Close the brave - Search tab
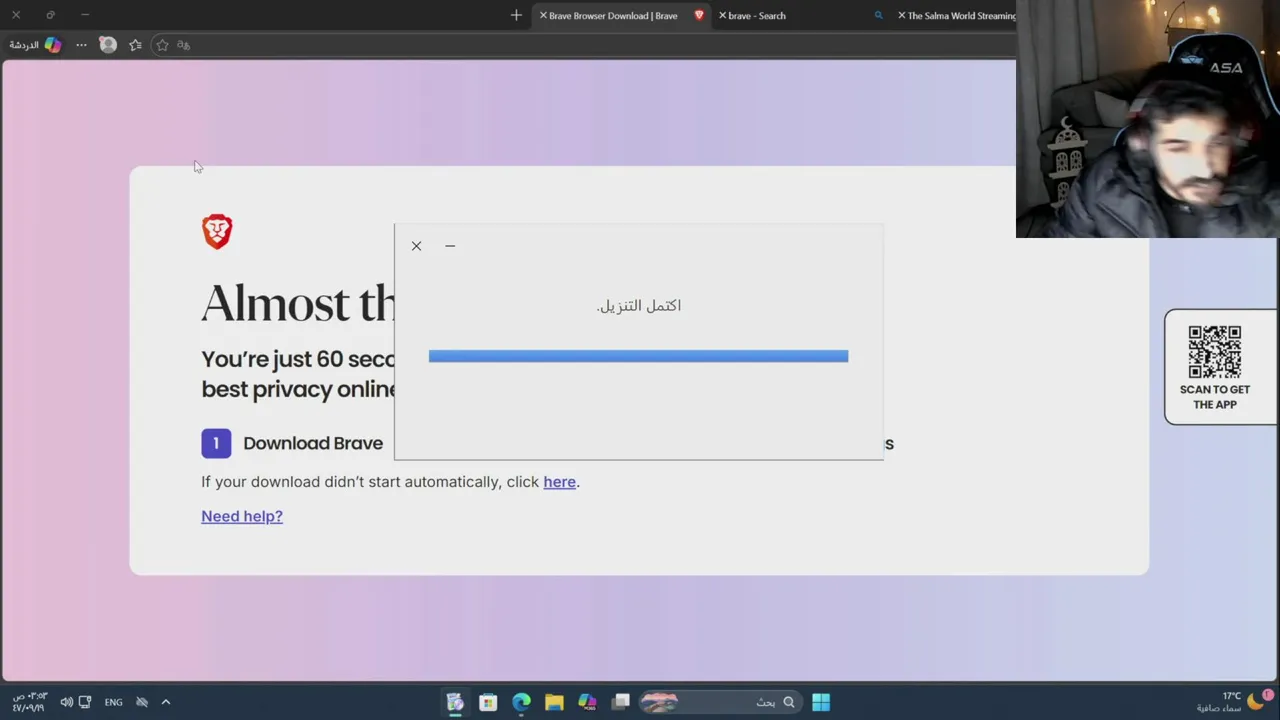Screen dimensions: 1280x720 (722, 15)
